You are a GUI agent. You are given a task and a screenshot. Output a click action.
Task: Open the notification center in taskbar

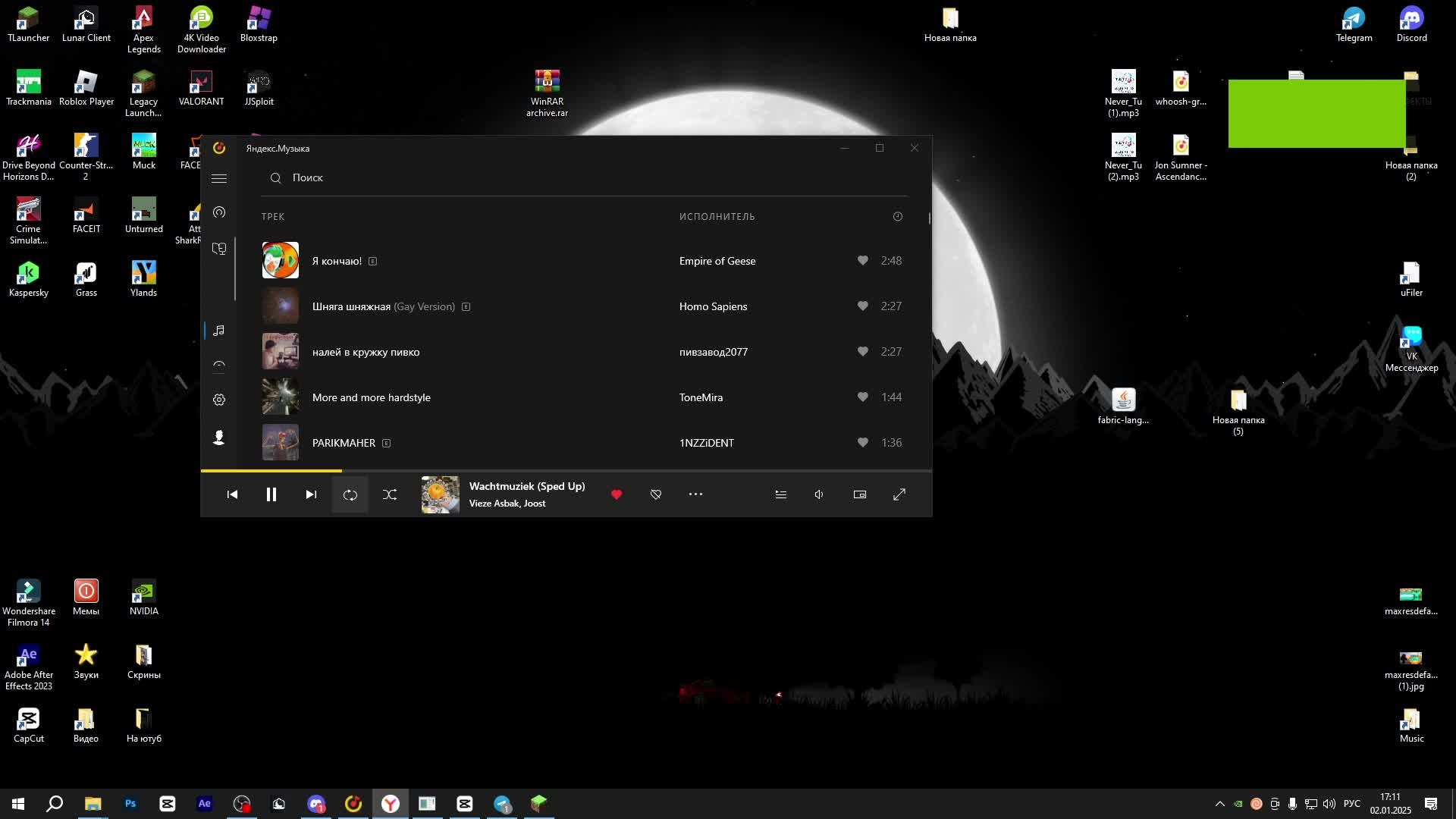tap(1432, 804)
